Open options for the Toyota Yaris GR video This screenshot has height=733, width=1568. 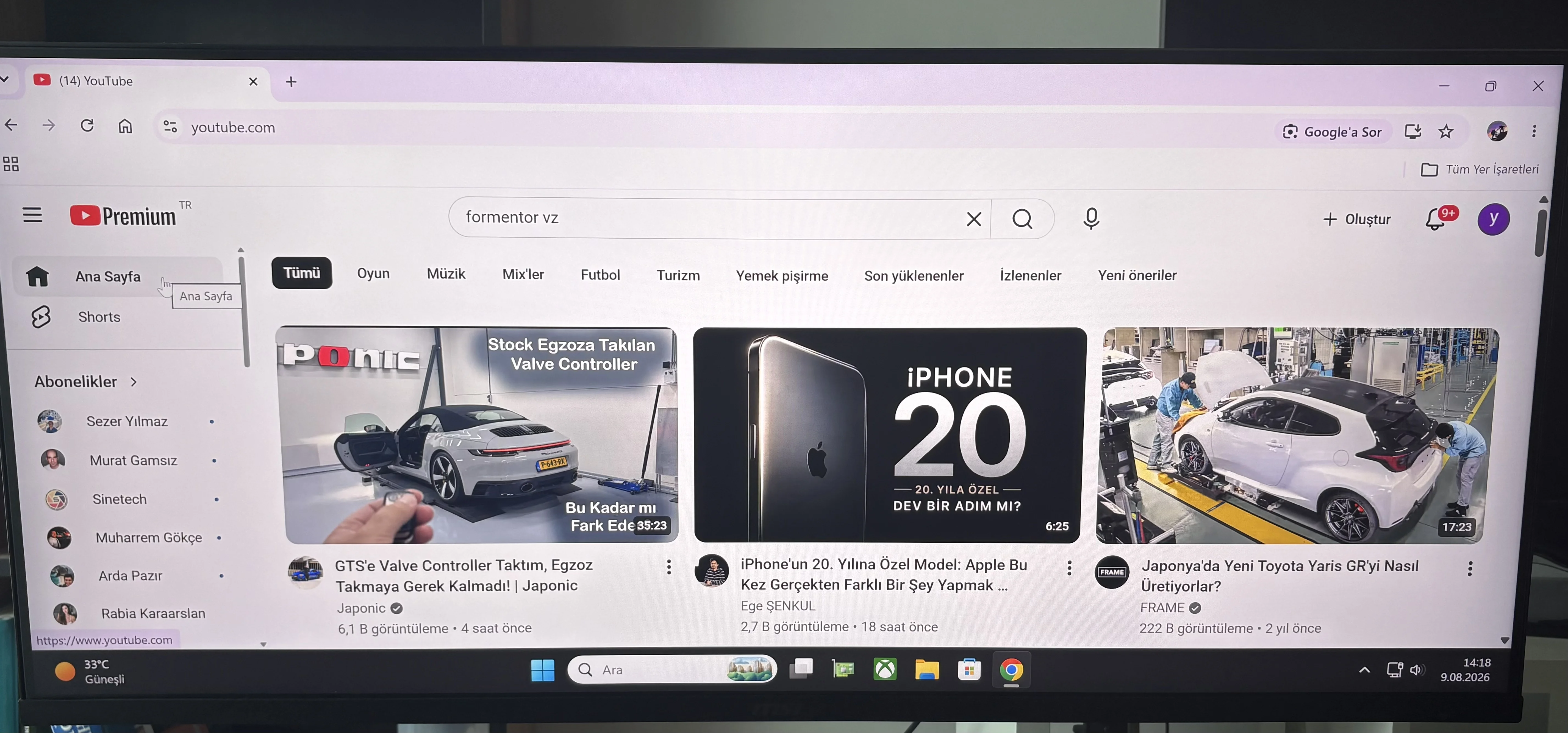(1469, 569)
